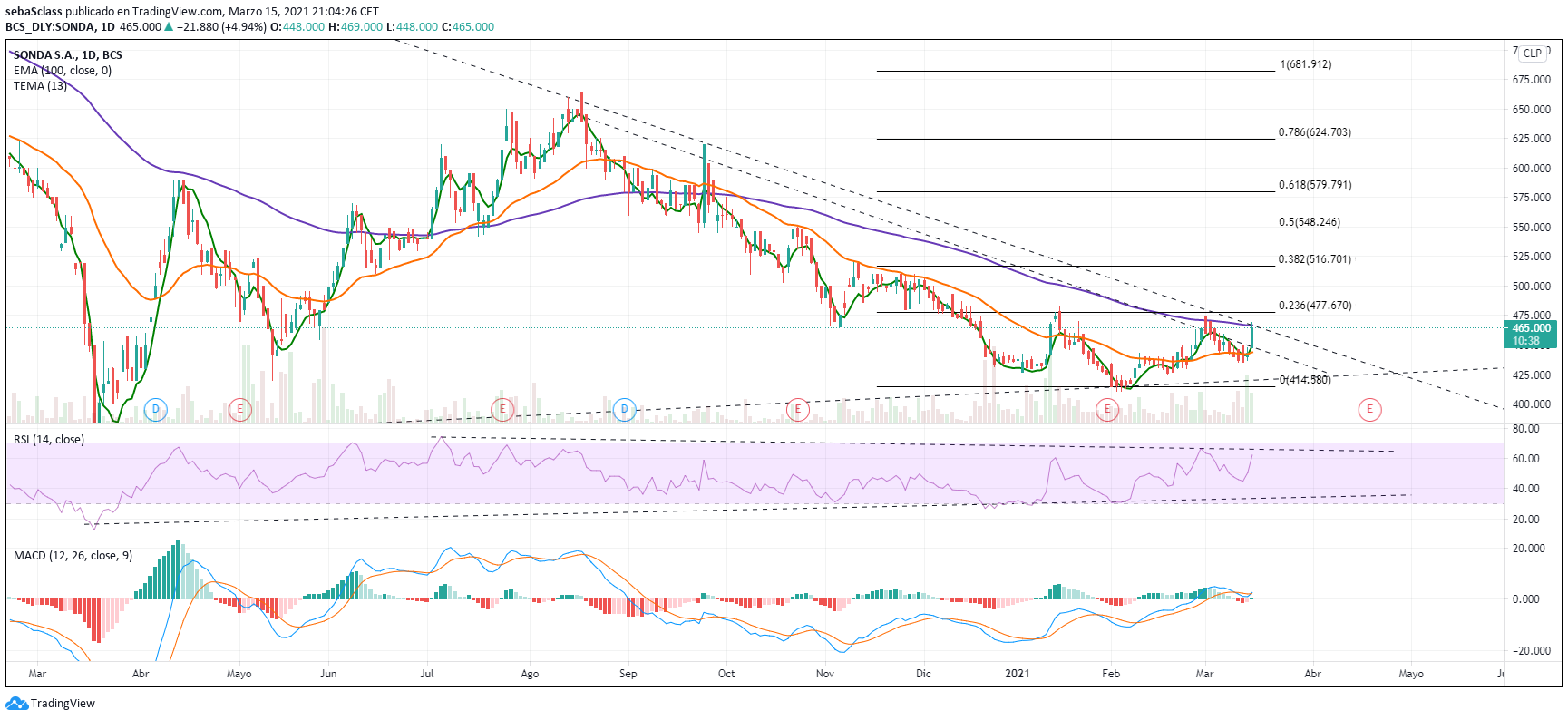Open the TradingView logo link
Viewport: 1568px width, 720px height.
click(x=51, y=704)
